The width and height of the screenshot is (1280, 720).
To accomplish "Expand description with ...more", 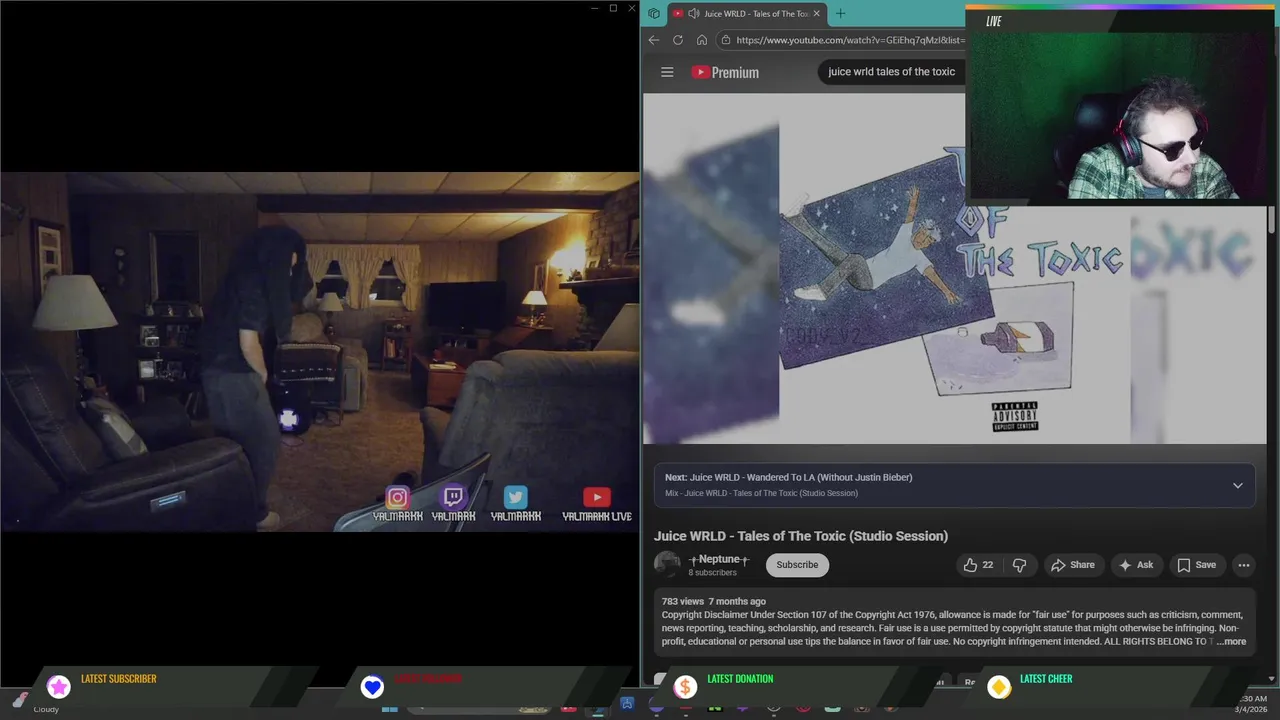I will point(1232,642).
